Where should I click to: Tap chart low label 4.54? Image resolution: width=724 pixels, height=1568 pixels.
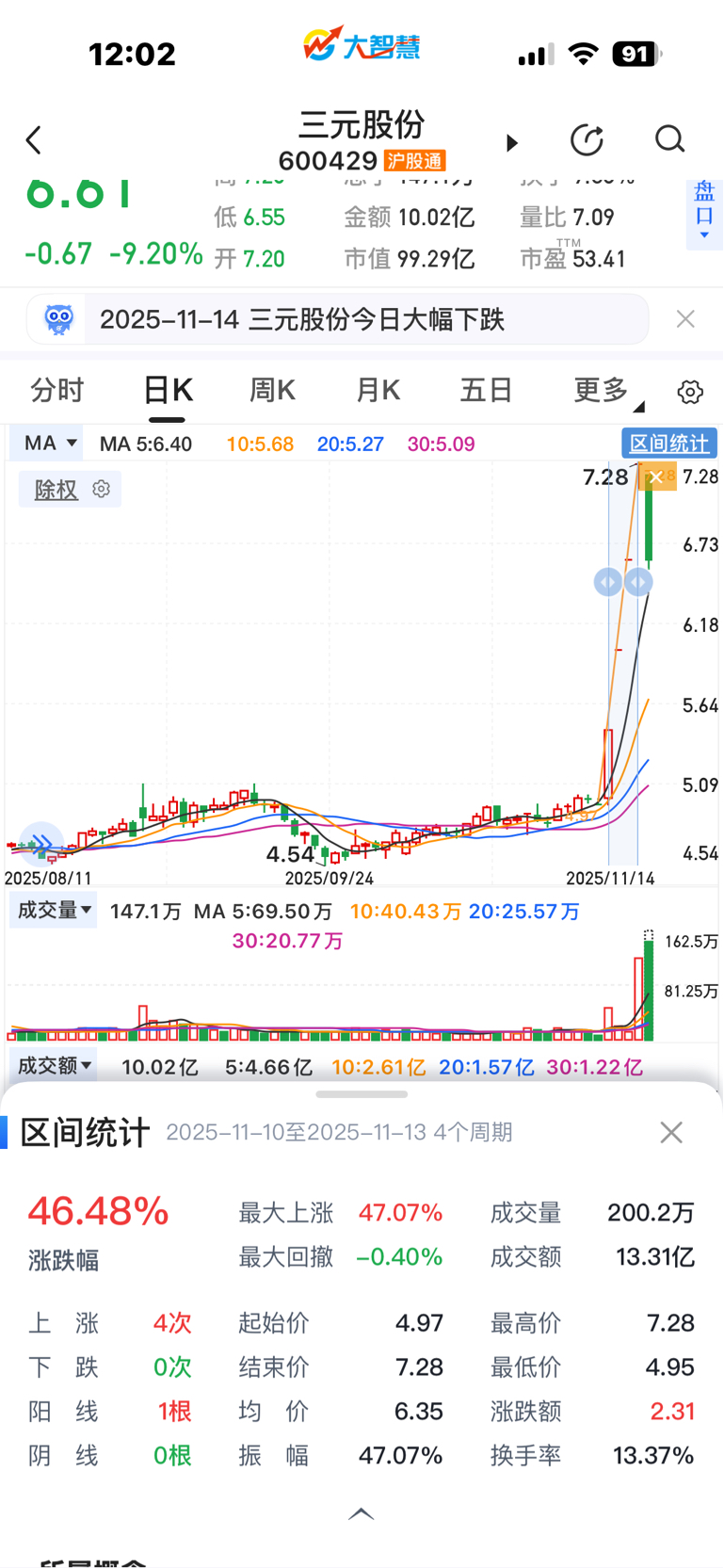click(290, 854)
